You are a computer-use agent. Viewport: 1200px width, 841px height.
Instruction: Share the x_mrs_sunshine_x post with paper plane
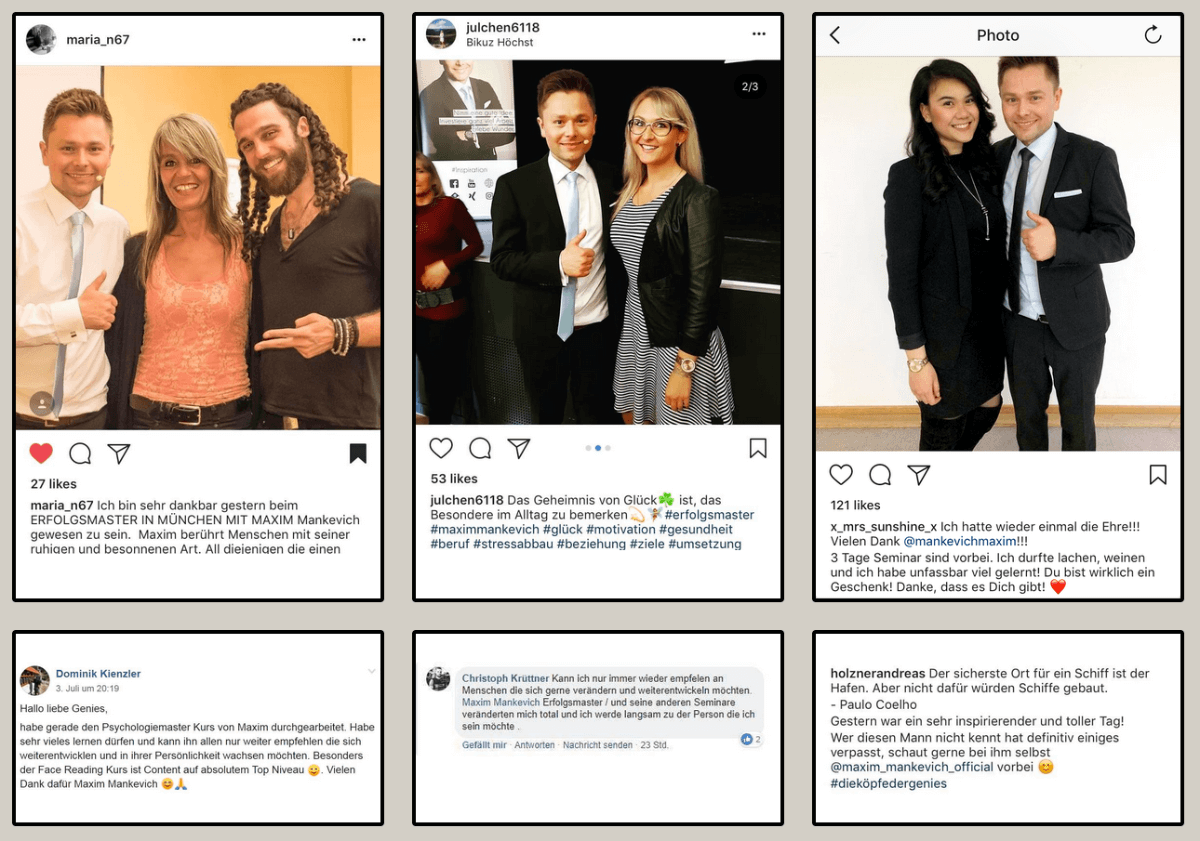[919, 475]
